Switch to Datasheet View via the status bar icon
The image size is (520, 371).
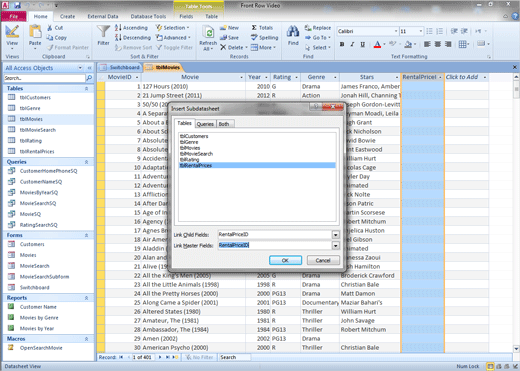click(x=491, y=366)
